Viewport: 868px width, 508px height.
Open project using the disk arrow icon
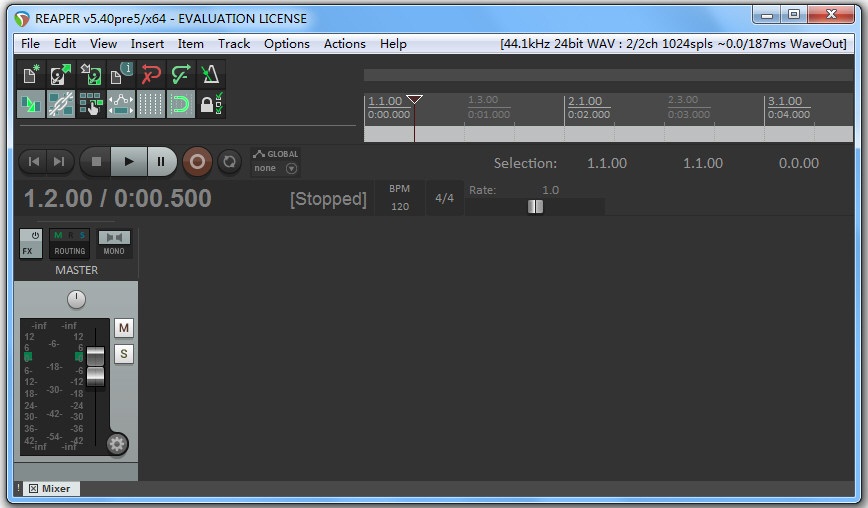[x=61, y=74]
